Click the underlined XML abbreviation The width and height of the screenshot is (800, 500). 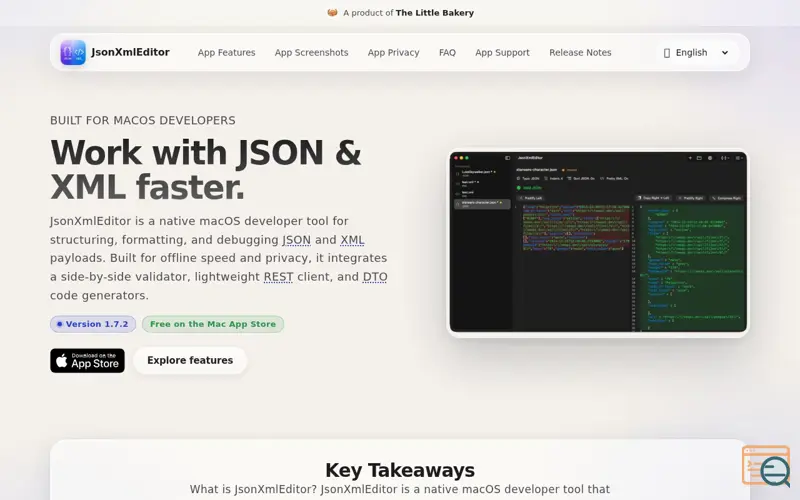coord(353,240)
